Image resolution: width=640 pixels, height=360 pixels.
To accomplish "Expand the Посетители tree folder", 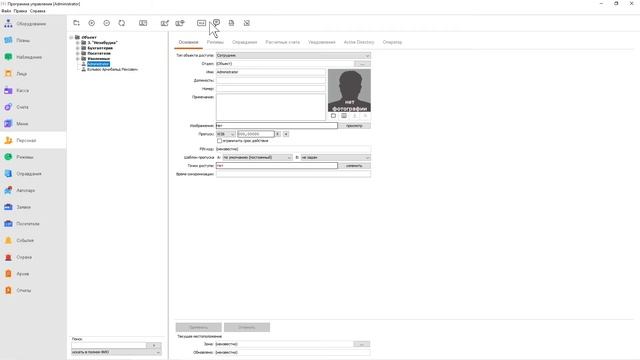I will [78, 53].
